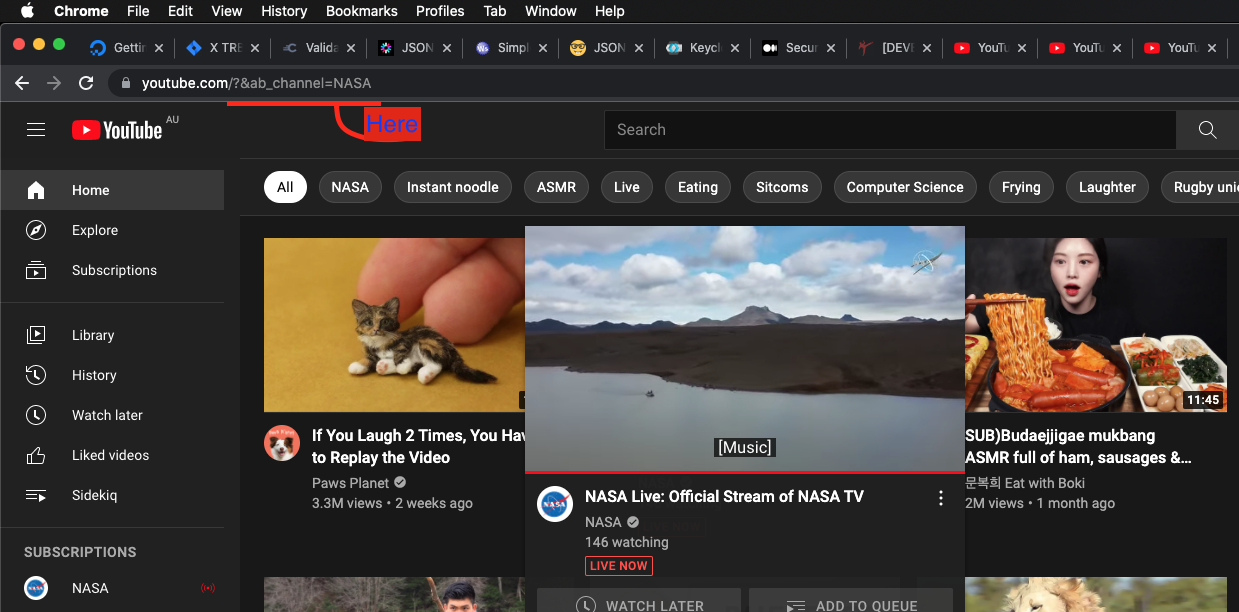Select the Eating filter chip
The width and height of the screenshot is (1239, 612).
coord(698,187)
